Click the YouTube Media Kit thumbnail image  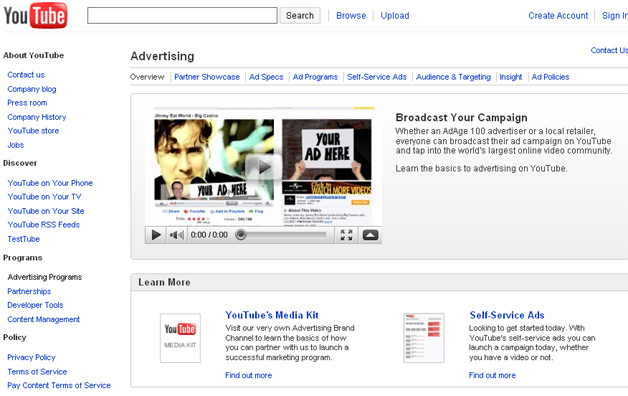click(180, 338)
